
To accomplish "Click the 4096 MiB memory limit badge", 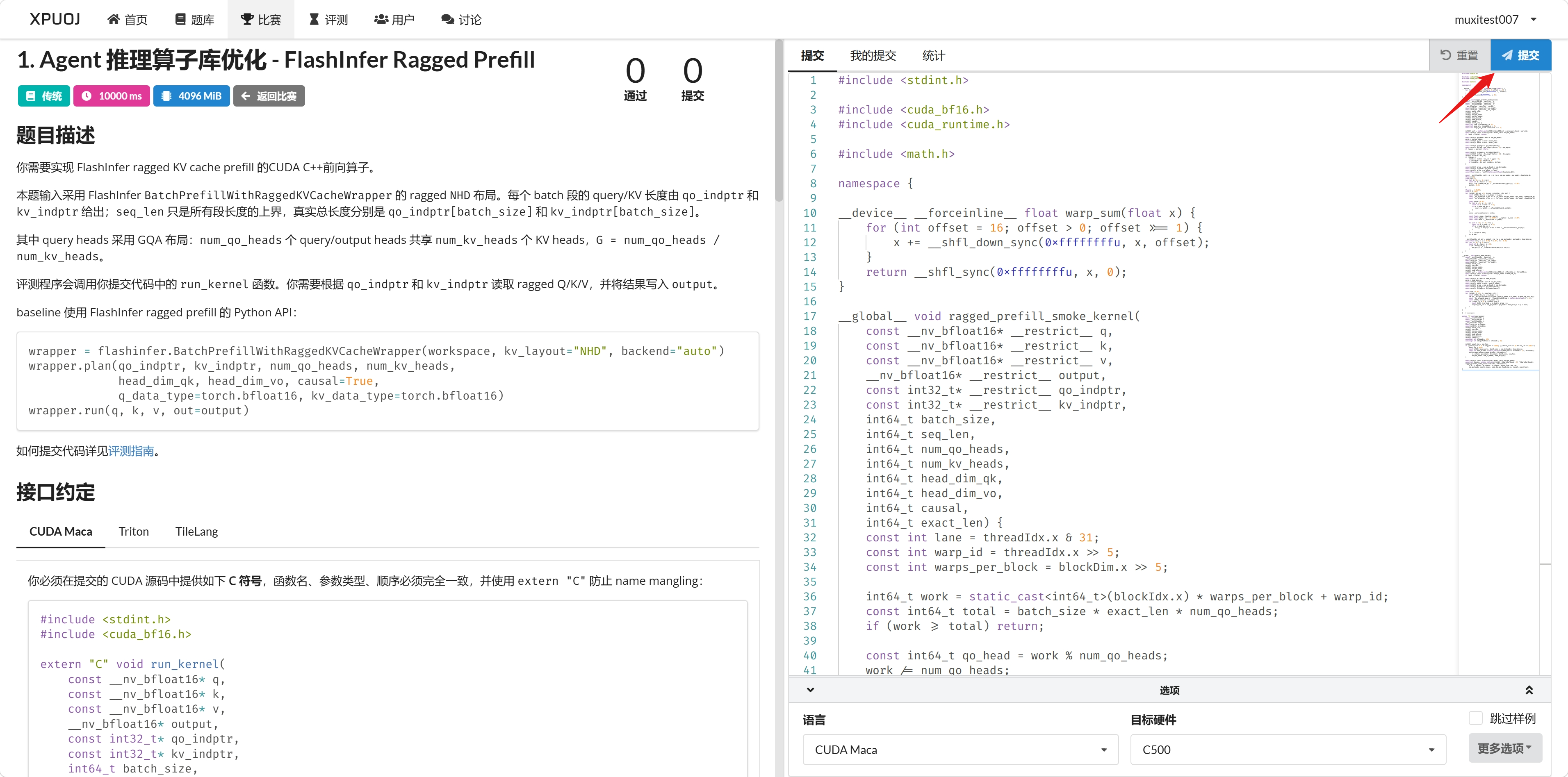I will tap(191, 96).
